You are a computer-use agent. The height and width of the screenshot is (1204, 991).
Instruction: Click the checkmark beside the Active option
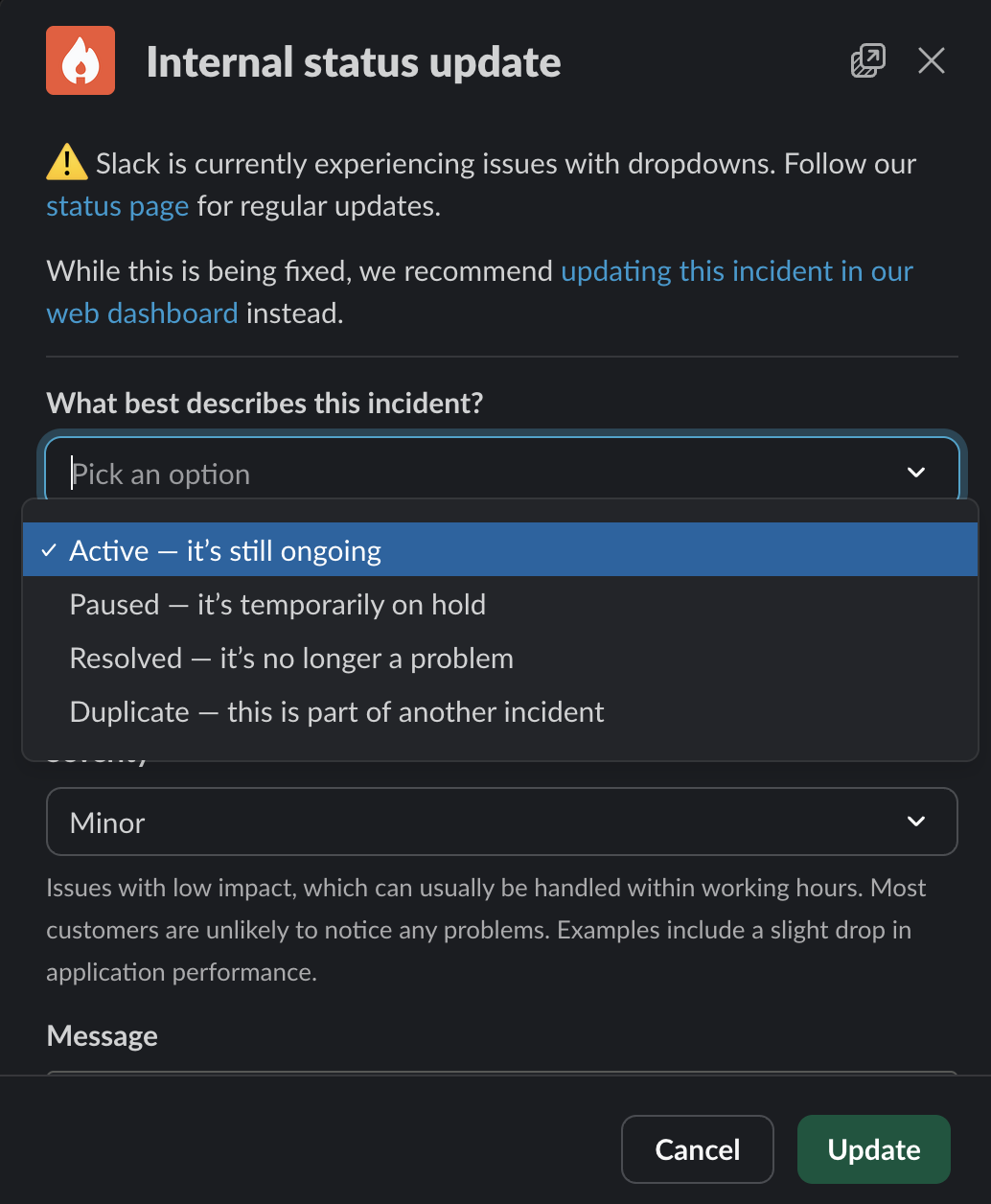click(x=48, y=550)
